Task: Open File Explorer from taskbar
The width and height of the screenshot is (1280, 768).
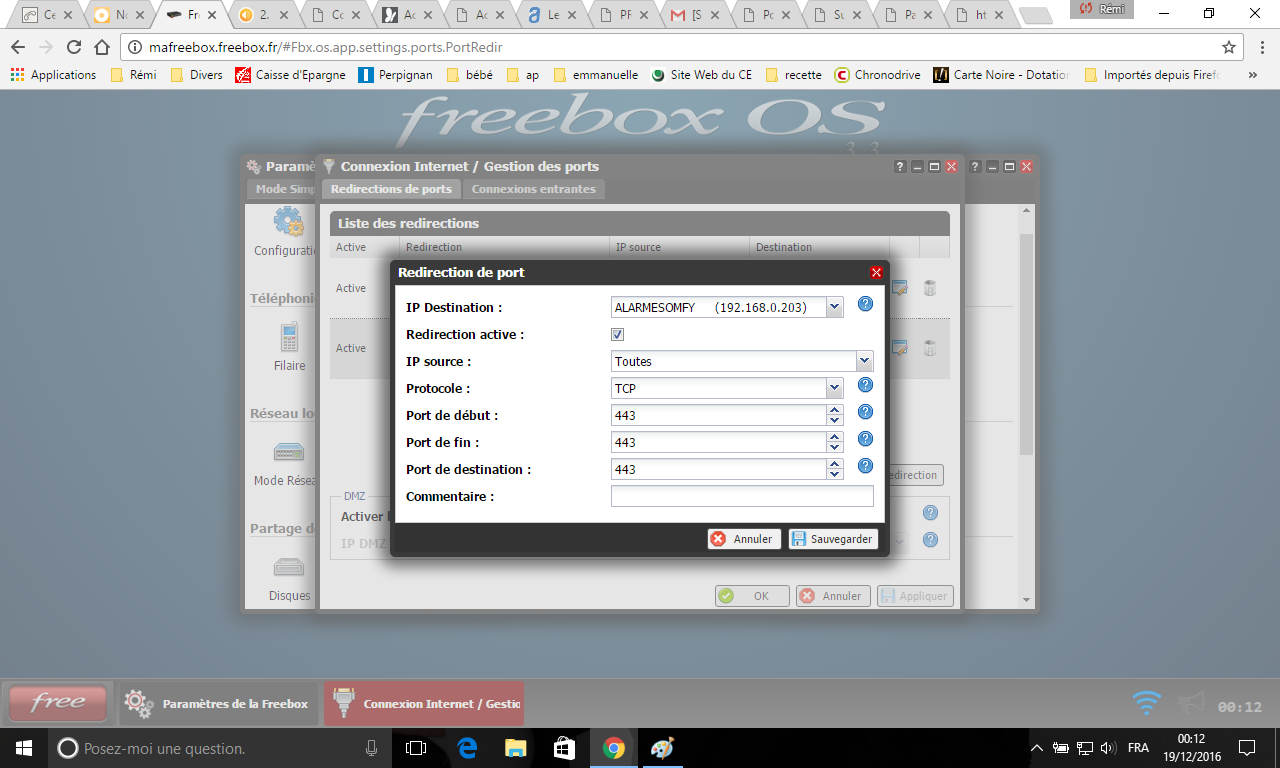Action: point(515,747)
